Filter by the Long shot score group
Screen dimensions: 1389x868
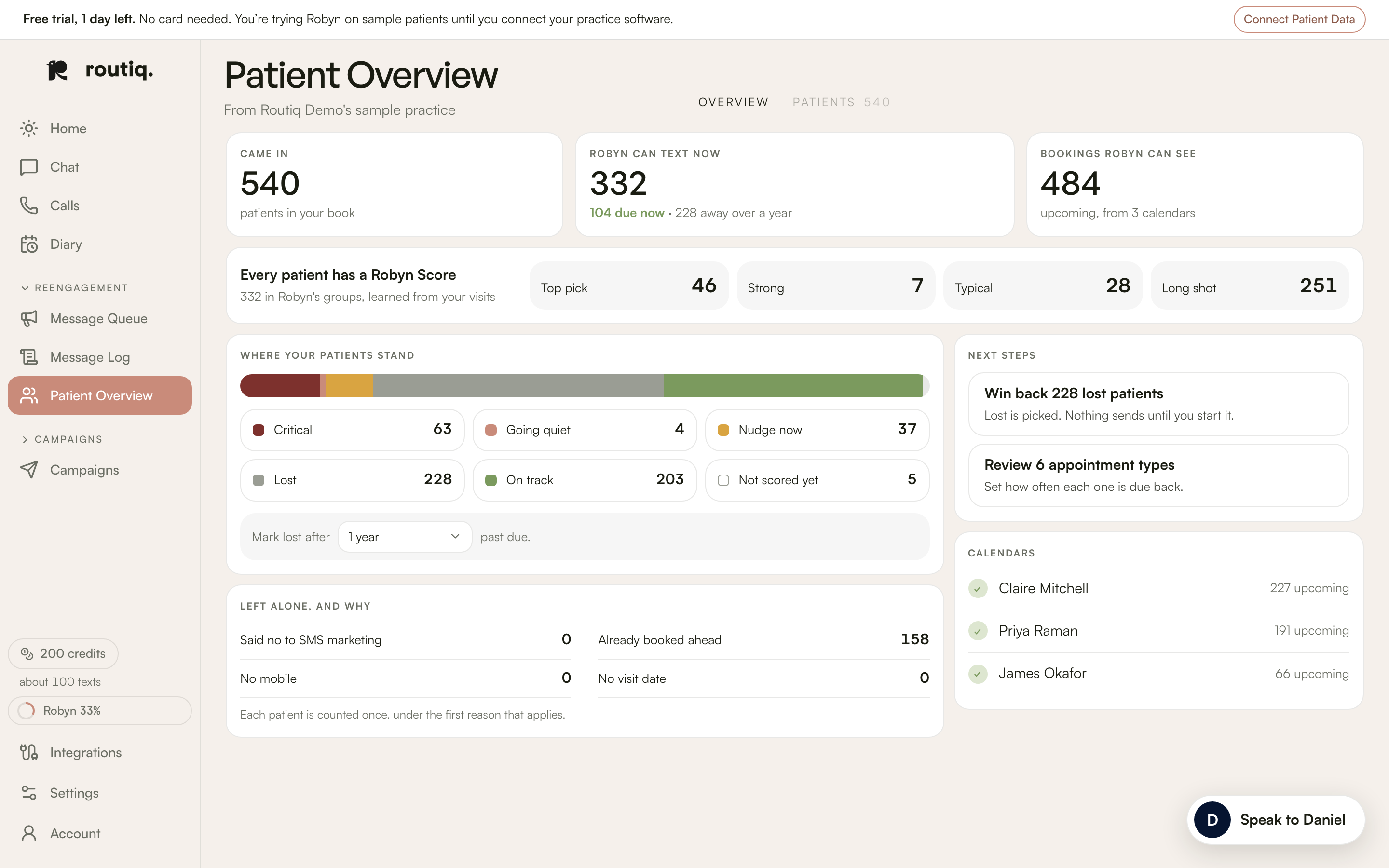pos(1250,286)
